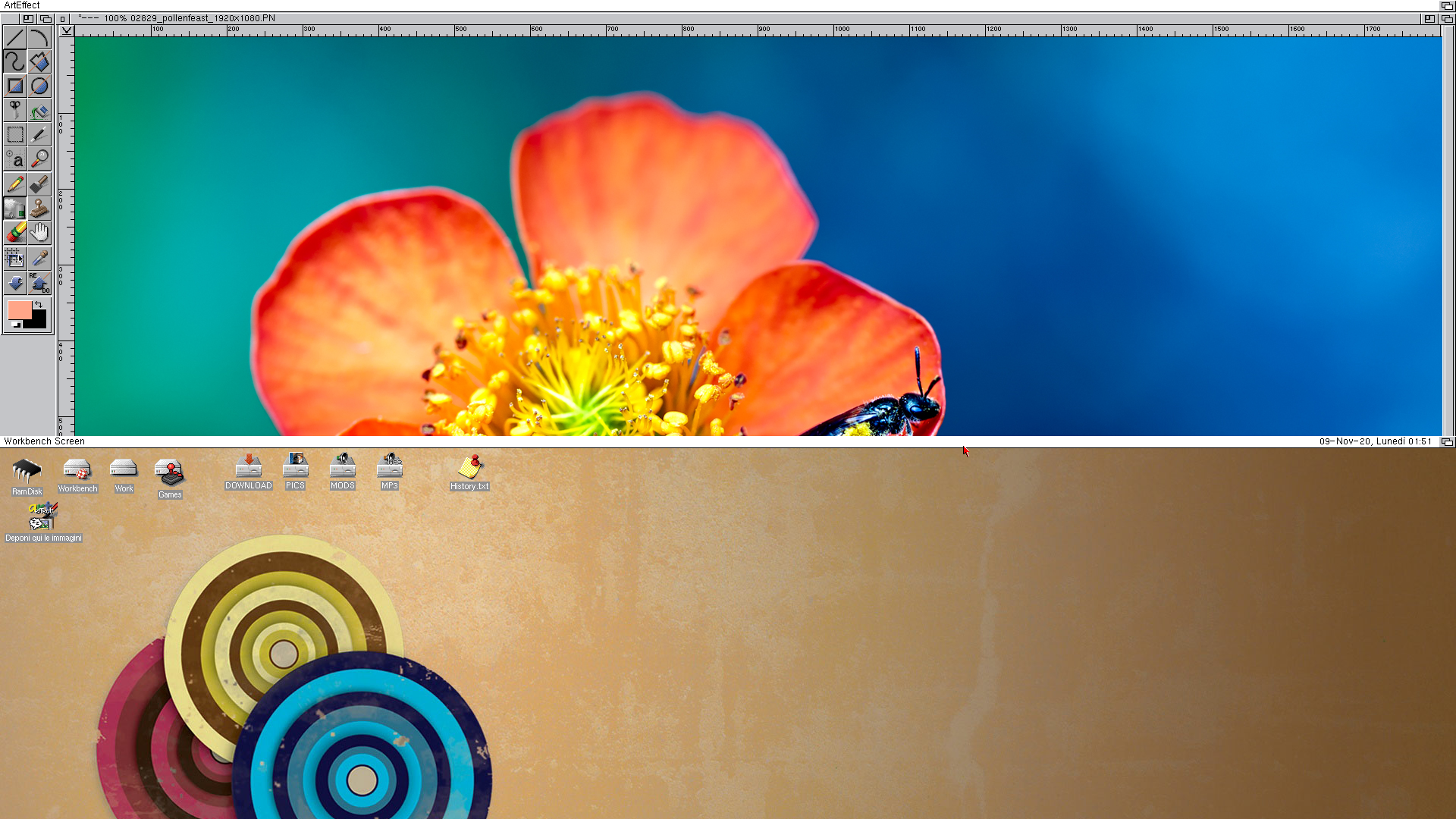
Task: Open the PICS drawer icon
Action: point(295,472)
